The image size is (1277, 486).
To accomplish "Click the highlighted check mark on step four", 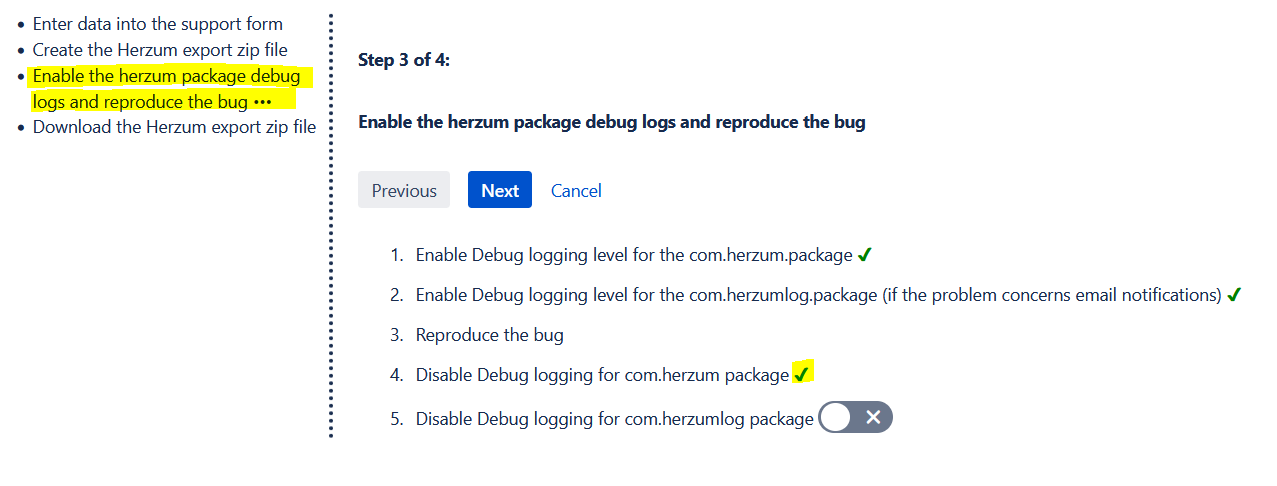I will pyautogui.click(x=801, y=375).
